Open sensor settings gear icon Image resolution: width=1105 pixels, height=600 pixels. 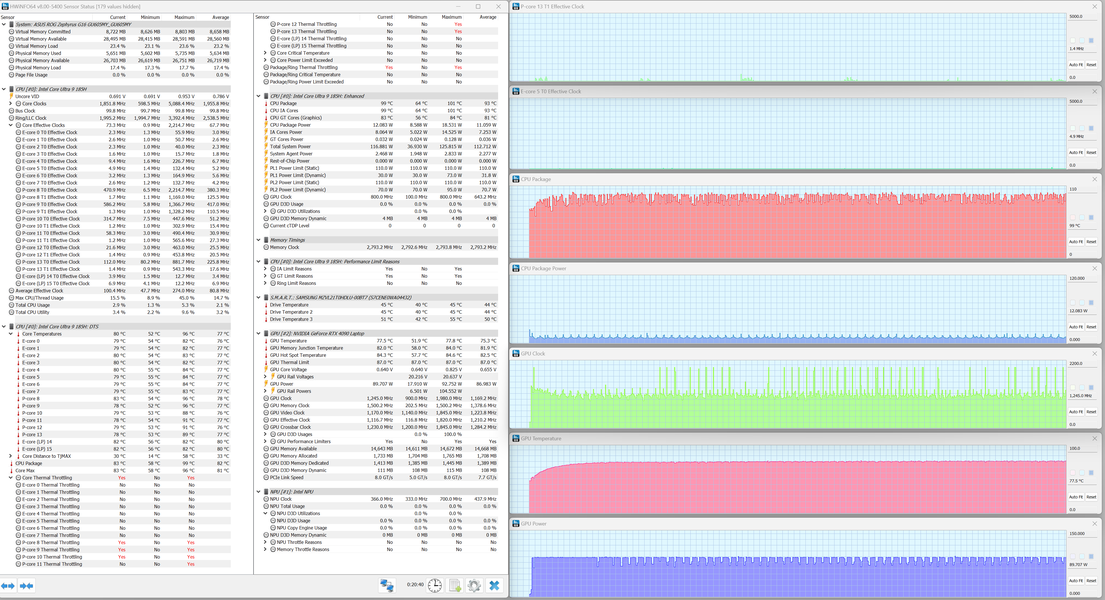474,585
